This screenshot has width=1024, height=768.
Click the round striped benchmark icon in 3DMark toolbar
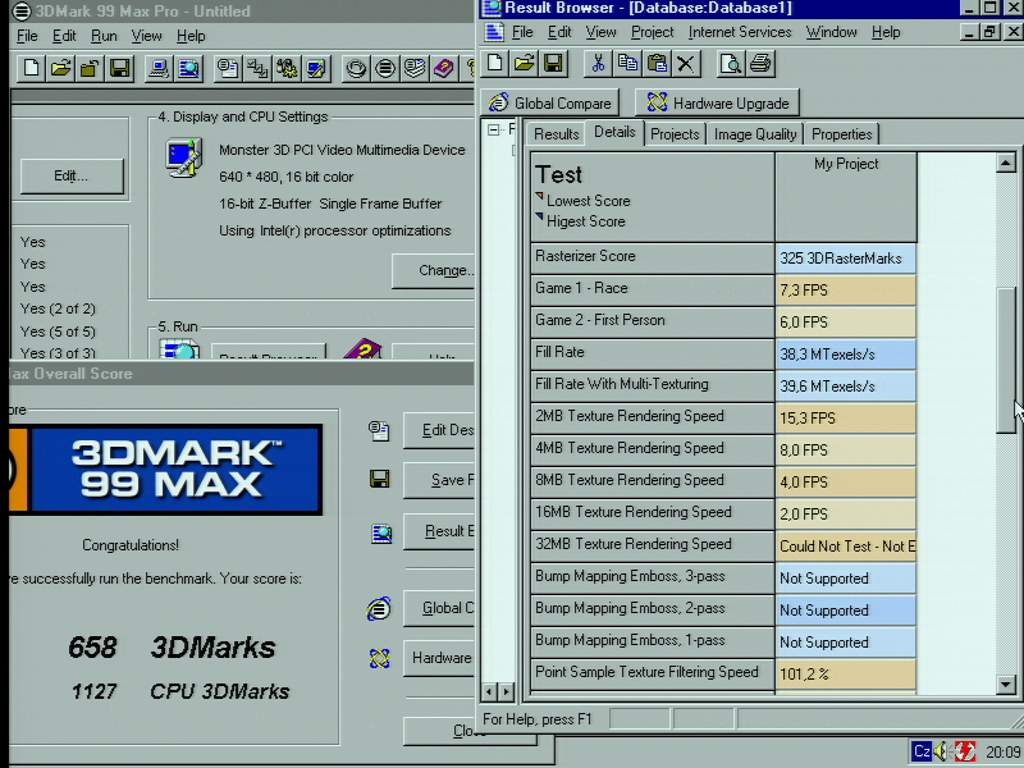pyautogui.click(x=385, y=68)
